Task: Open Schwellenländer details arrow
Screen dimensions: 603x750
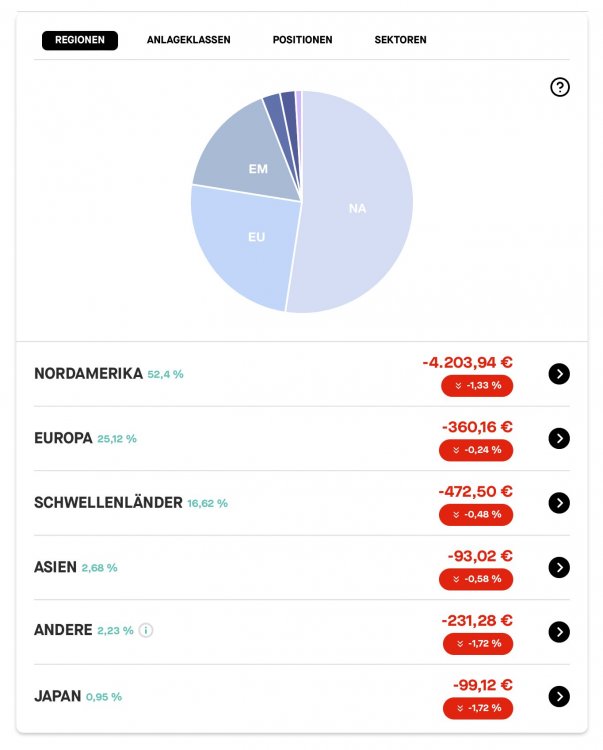Action: tap(559, 503)
